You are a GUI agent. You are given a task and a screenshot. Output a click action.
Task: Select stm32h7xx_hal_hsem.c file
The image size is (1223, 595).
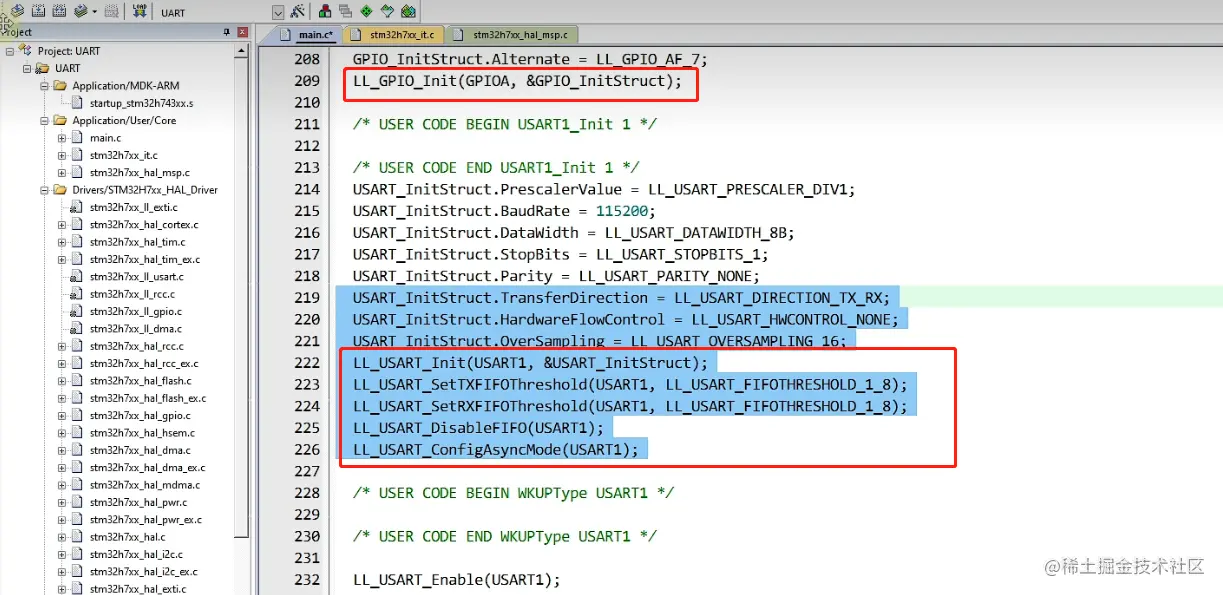pyautogui.click(x=142, y=433)
